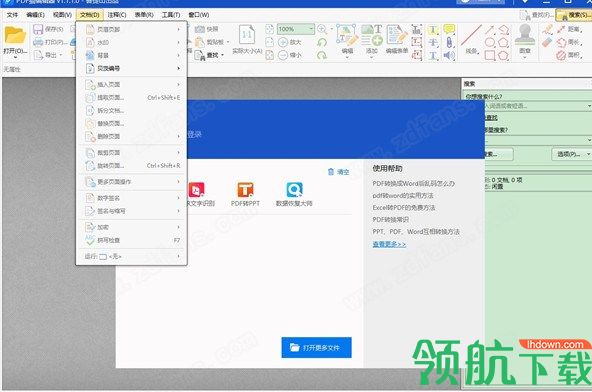Open the 文件 File menu
The width and height of the screenshot is (592, 392).
tap(12, 15)
